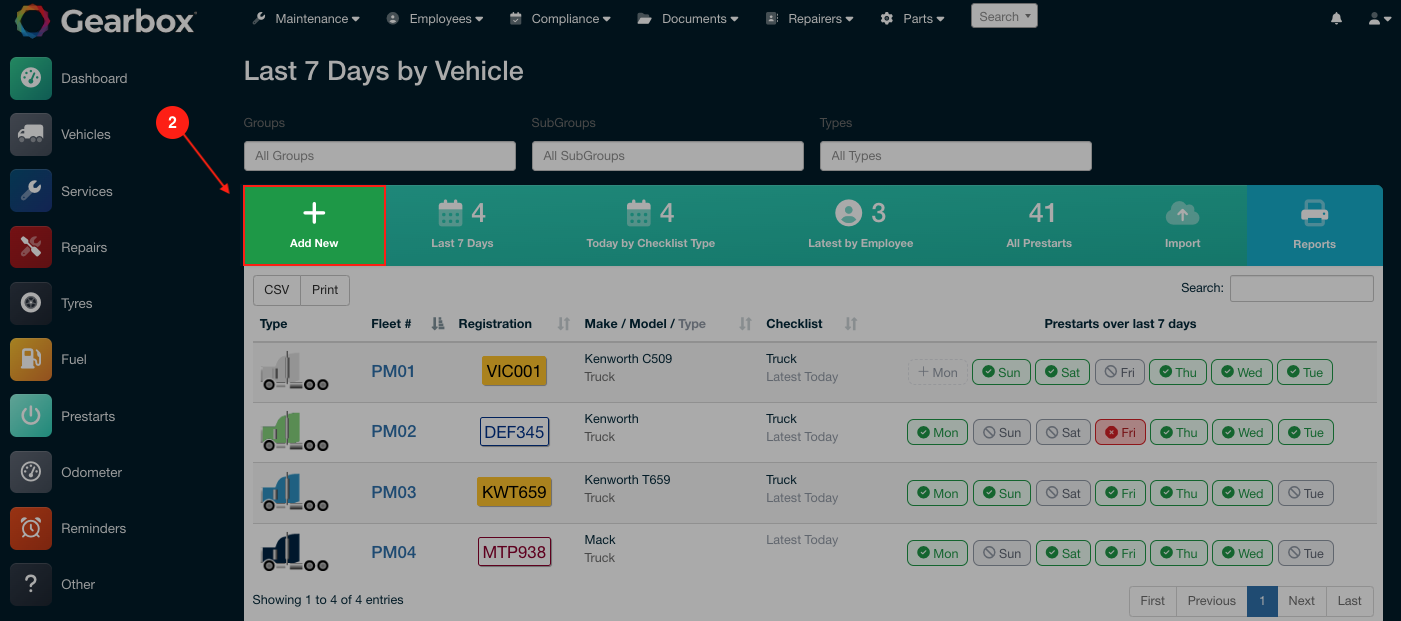
Task: Toggle PM02's Fri failed prestart status
Action: (1119, 431)
